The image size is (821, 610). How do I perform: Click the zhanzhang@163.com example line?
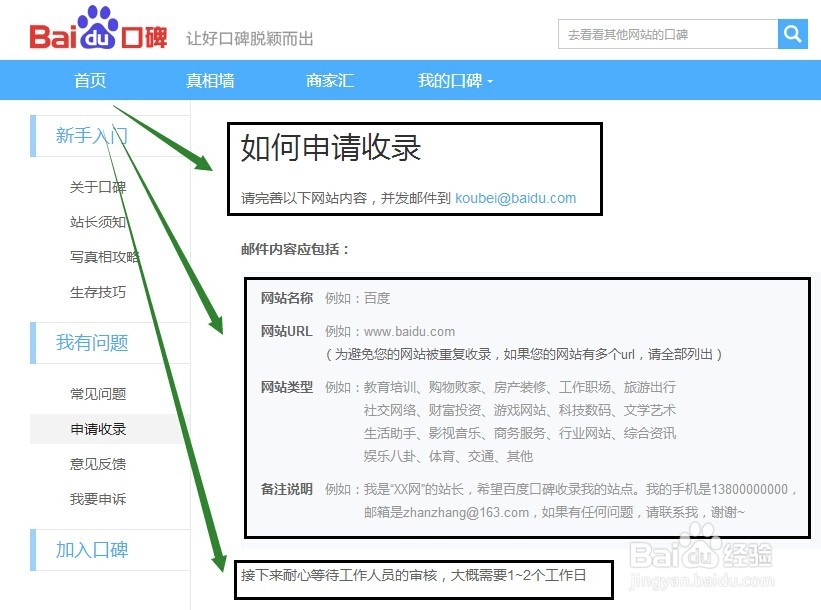[554, 512]
